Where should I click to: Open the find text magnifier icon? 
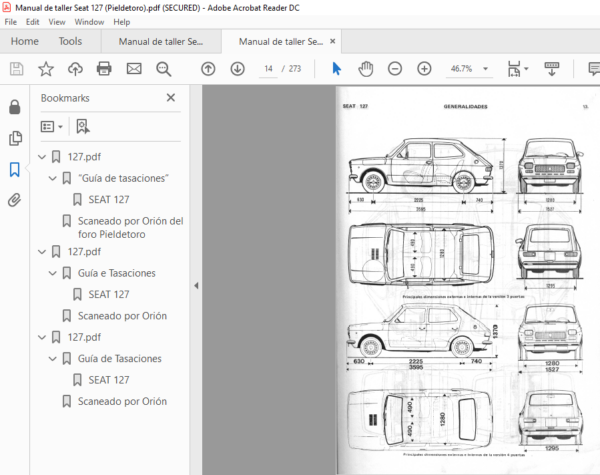click(163, 69)
